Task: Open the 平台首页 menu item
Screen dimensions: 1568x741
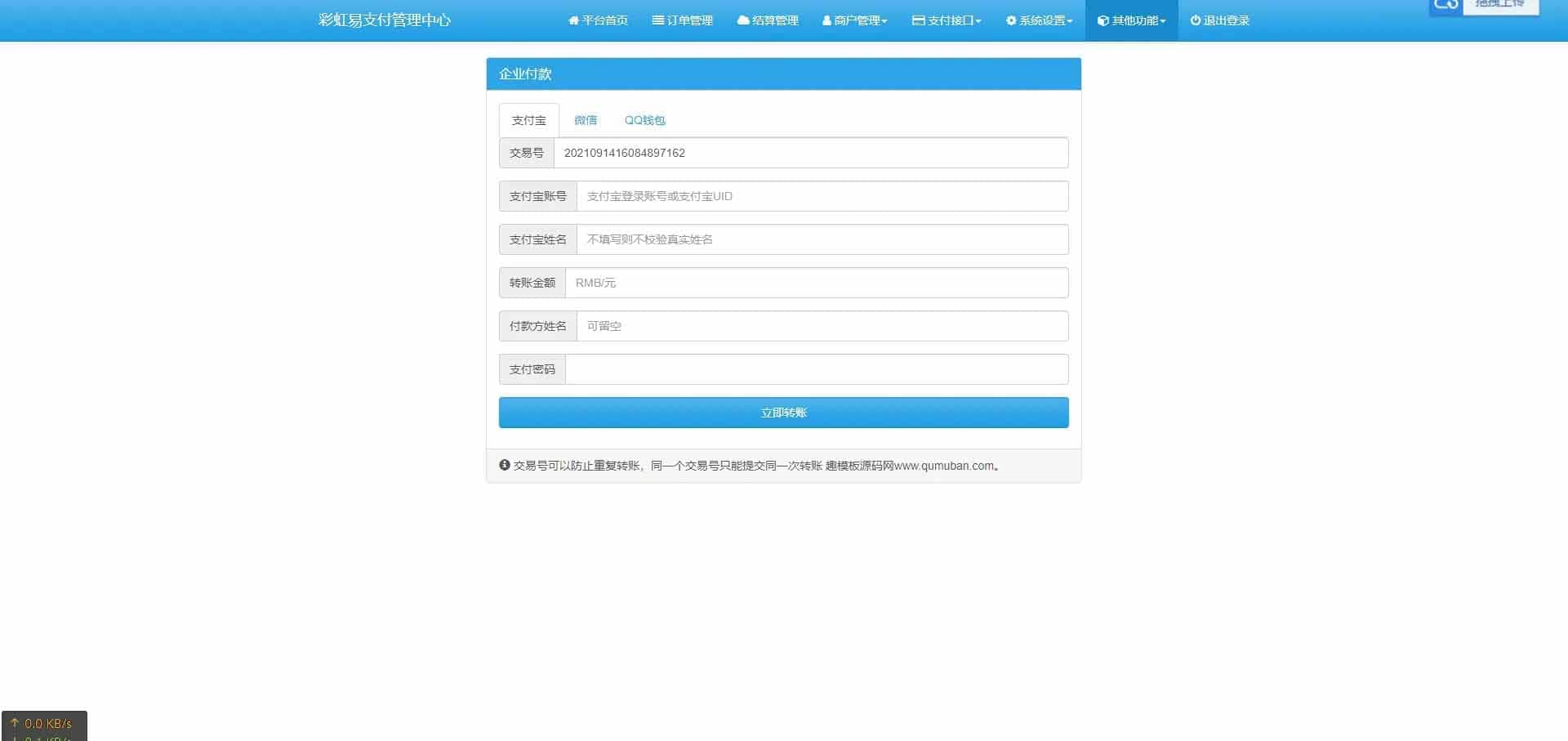Action: coord(599,20)
